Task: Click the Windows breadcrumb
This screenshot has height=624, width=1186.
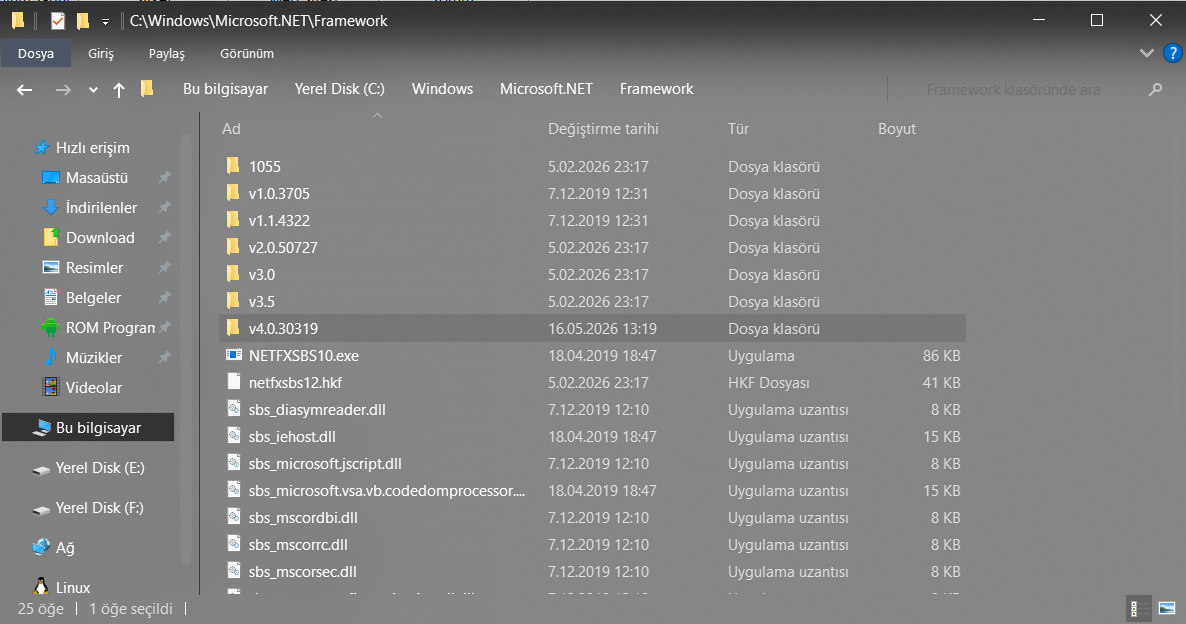Action: [442, 88]
